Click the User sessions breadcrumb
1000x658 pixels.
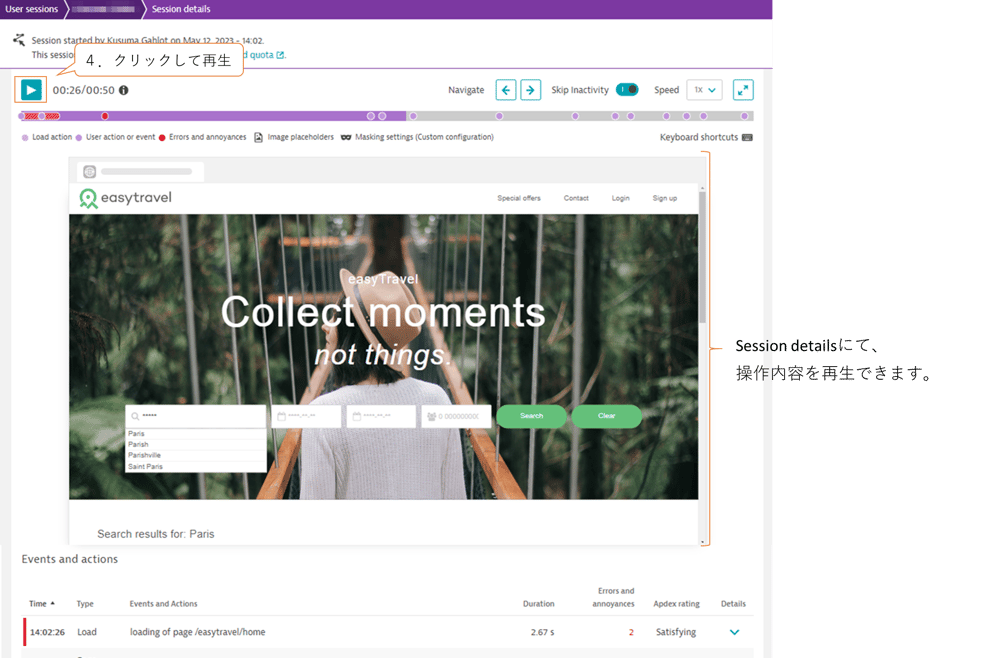click(x=31, y=9)
